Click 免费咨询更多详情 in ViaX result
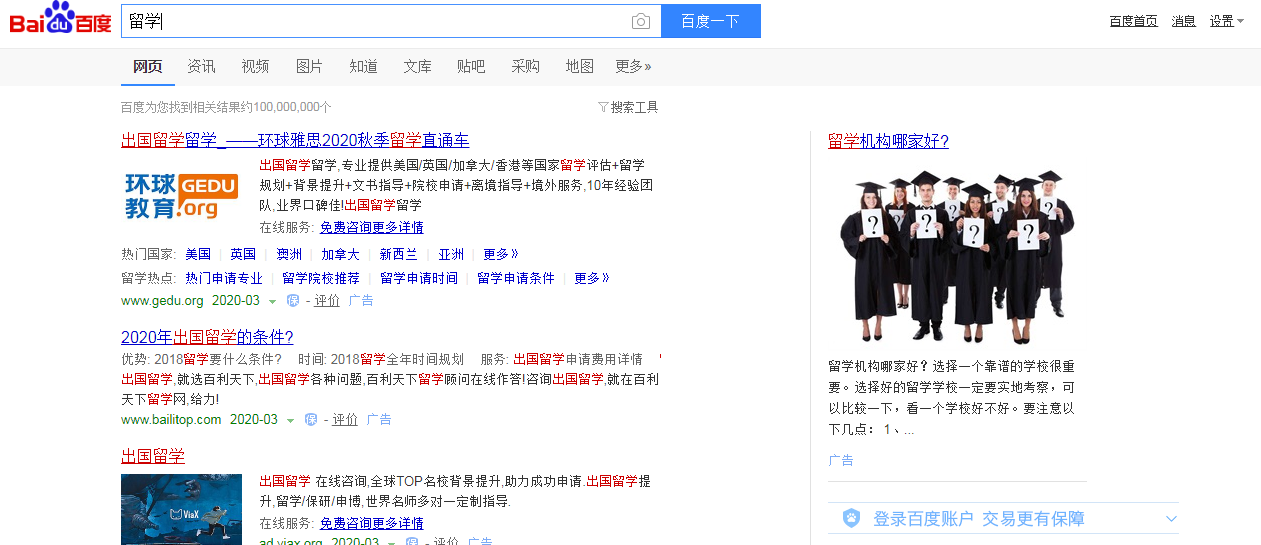Screen dimensions: 1261x545 click(x=371, y=523)
